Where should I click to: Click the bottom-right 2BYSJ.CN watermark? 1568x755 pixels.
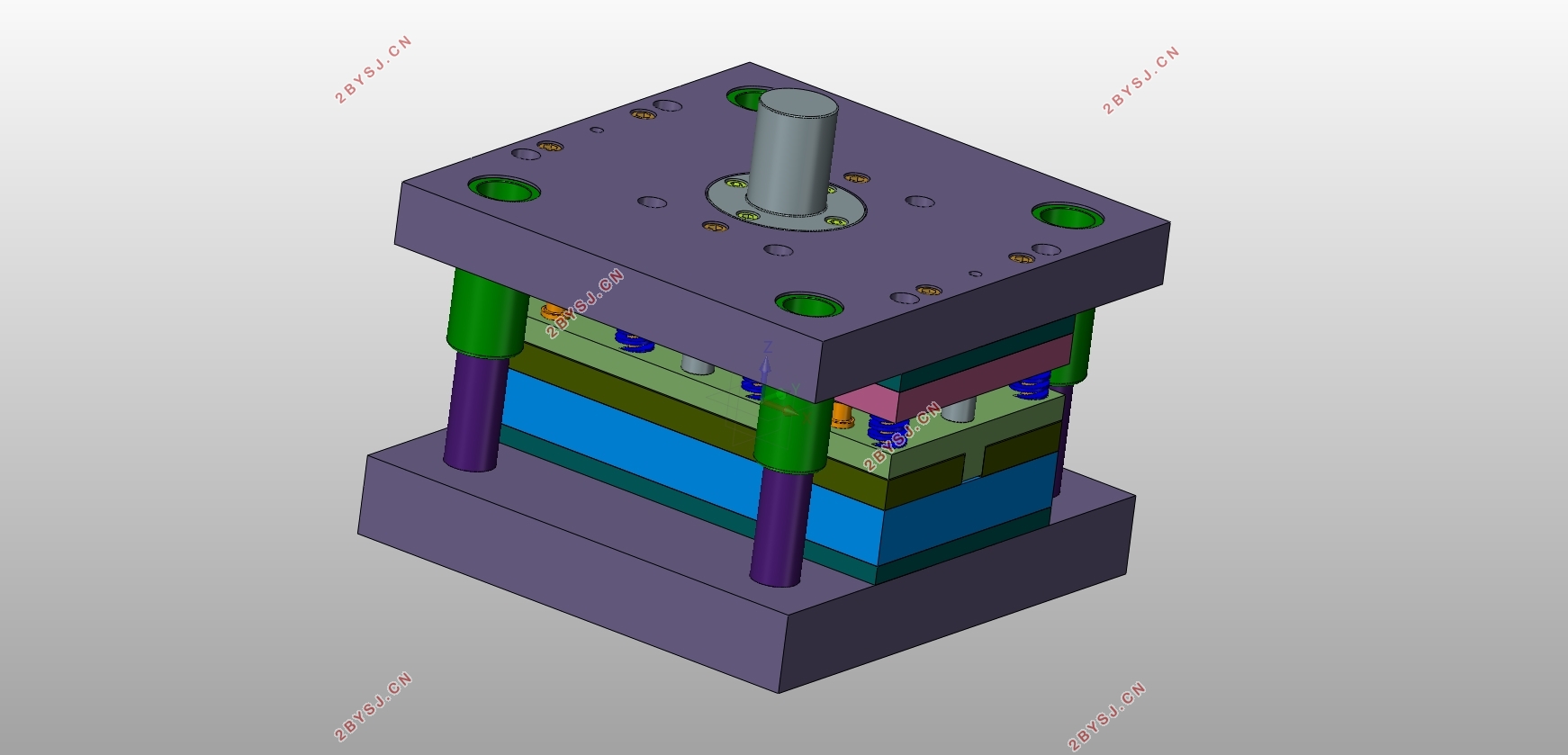[x=1106, y=716]
